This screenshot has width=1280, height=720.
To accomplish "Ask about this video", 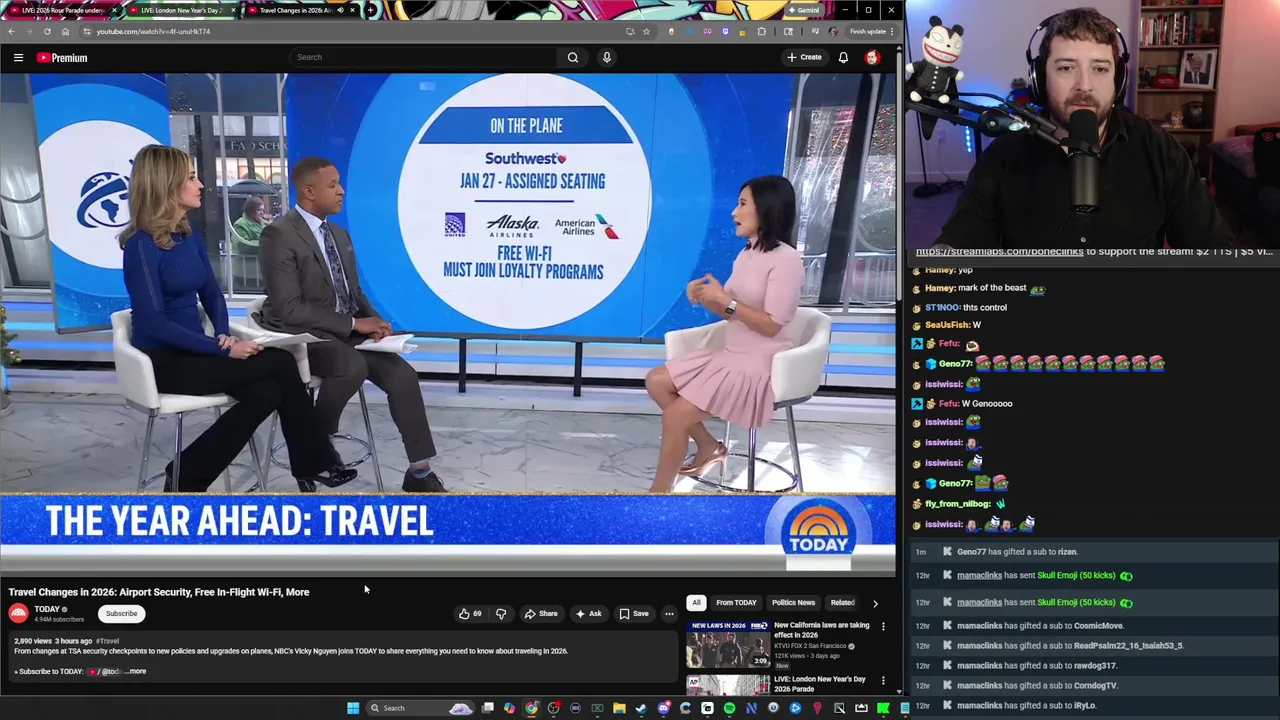I will click(x=588, y=614).
